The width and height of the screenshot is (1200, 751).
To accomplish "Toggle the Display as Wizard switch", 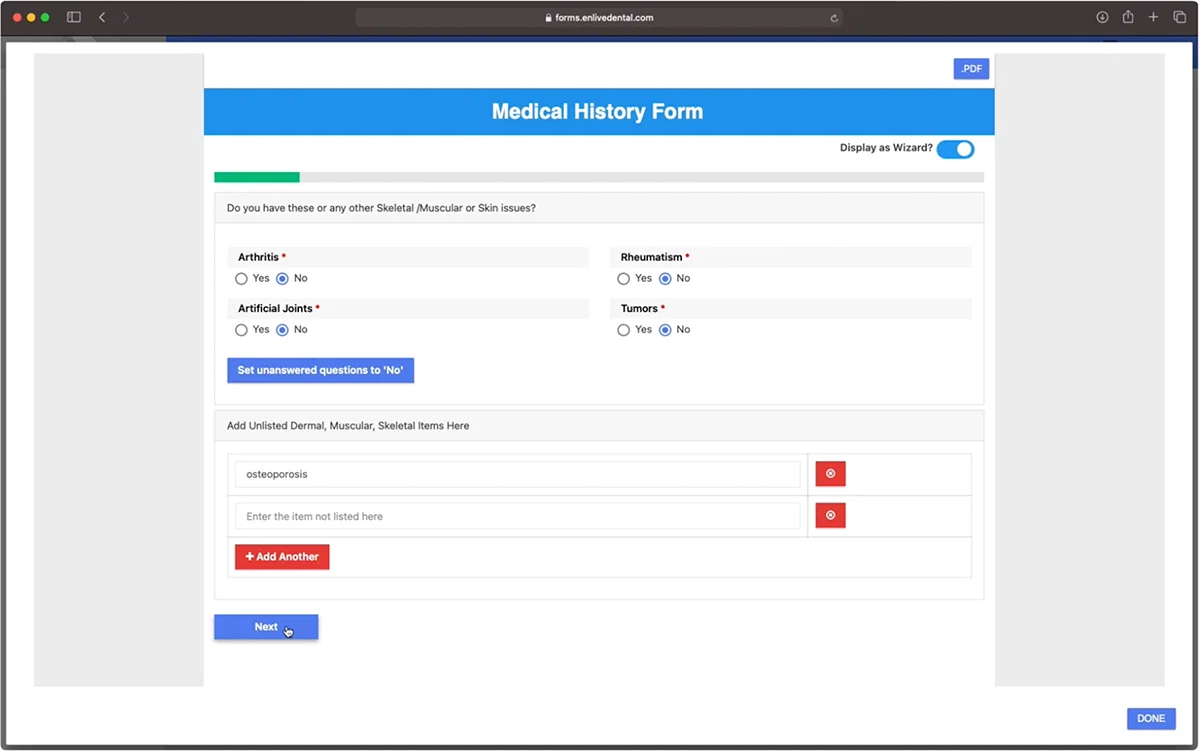I will click(955, 149).
